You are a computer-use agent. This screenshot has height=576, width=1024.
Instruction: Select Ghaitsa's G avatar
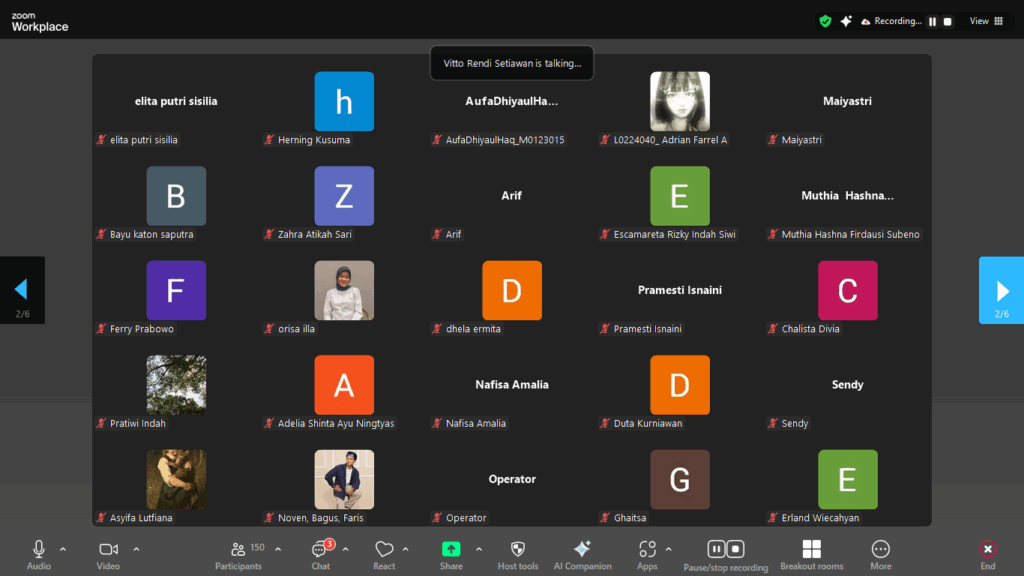[680, 479]
